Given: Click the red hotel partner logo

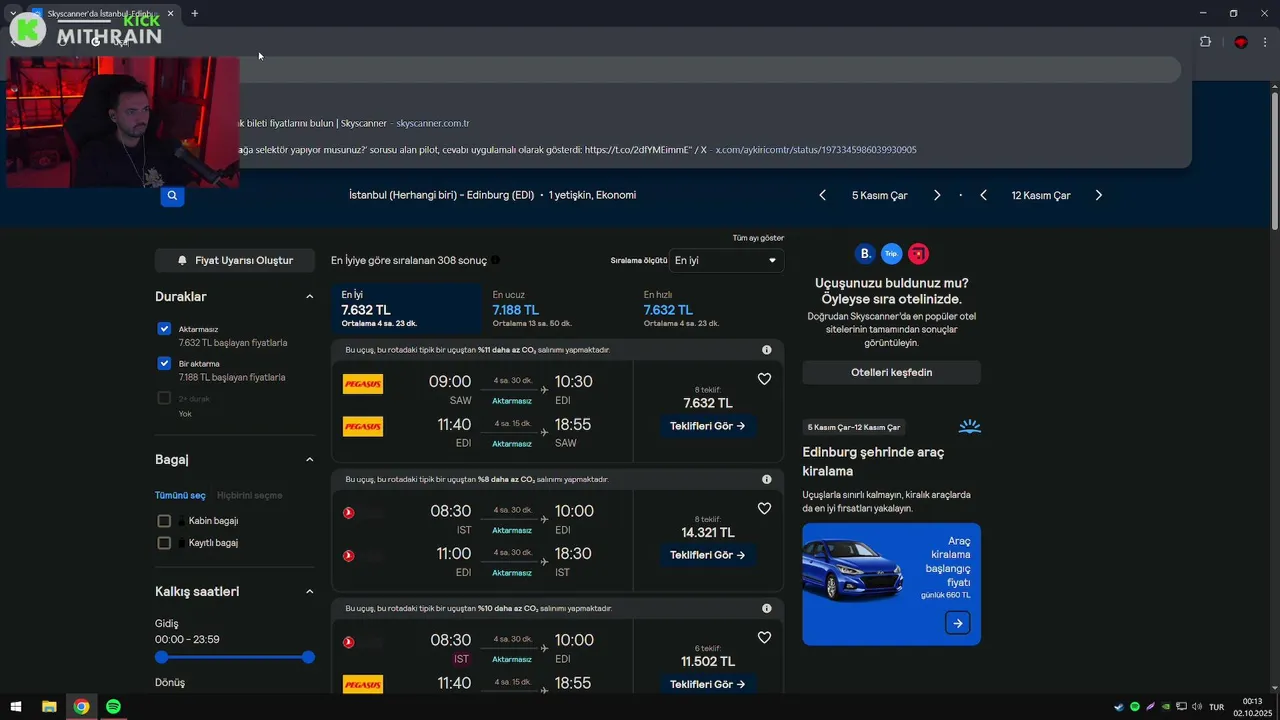Looking at the screenshot, I should pyautogui.click(x=918, y=253).
